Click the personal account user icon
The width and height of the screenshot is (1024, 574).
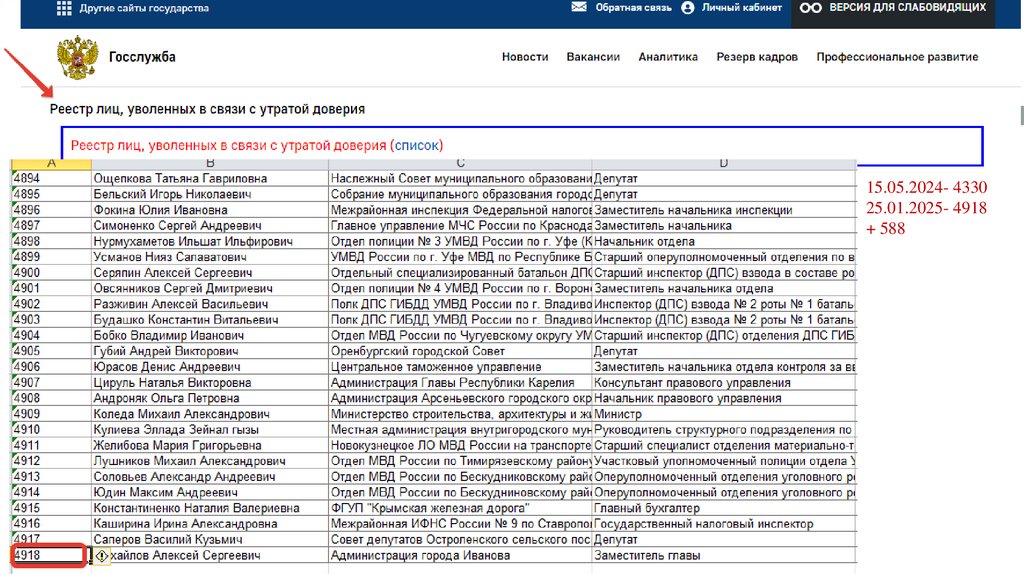pyautogui.click(x=688, y=8)
